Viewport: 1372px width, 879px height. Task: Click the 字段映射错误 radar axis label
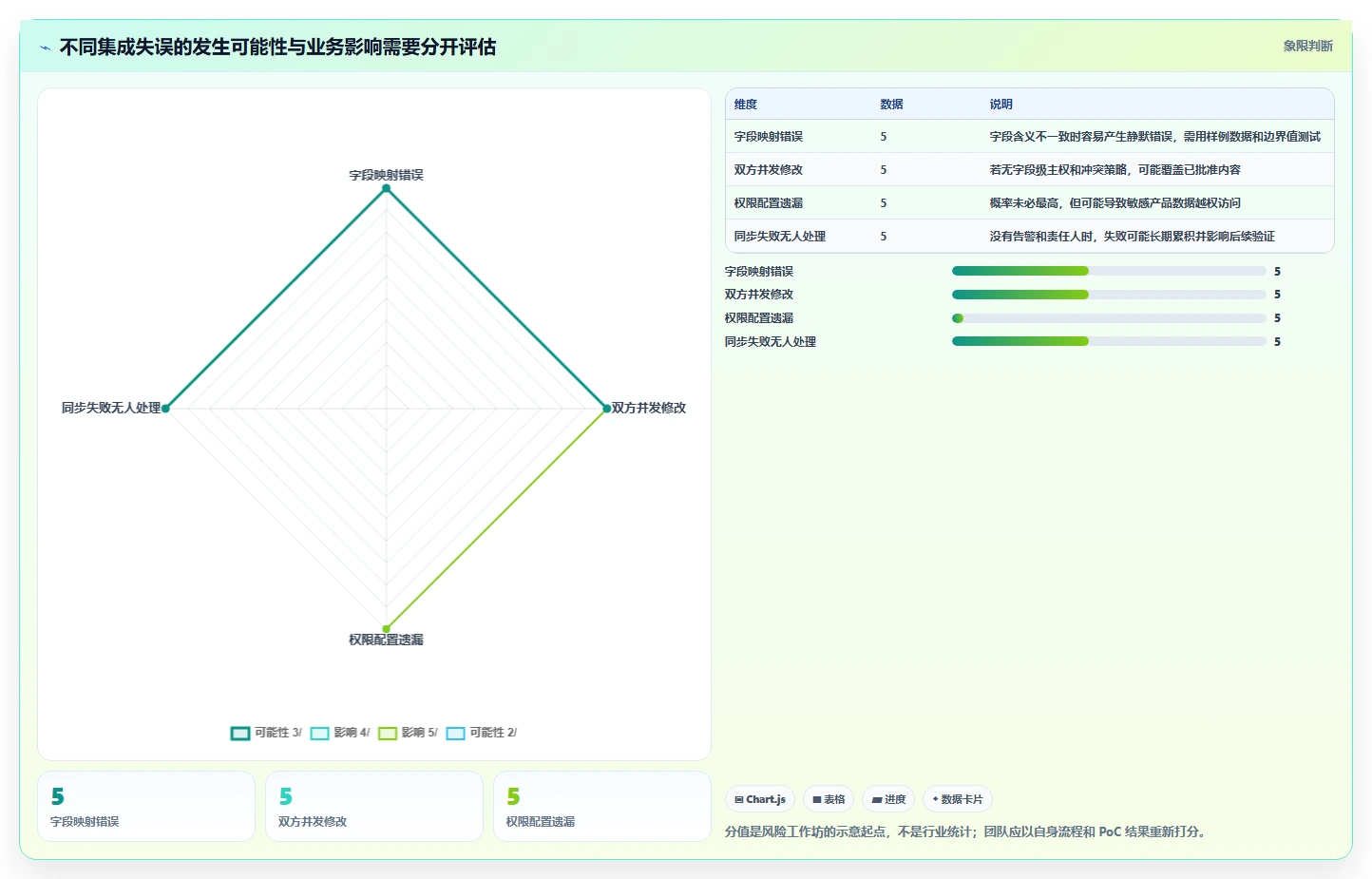coord(386,175)
